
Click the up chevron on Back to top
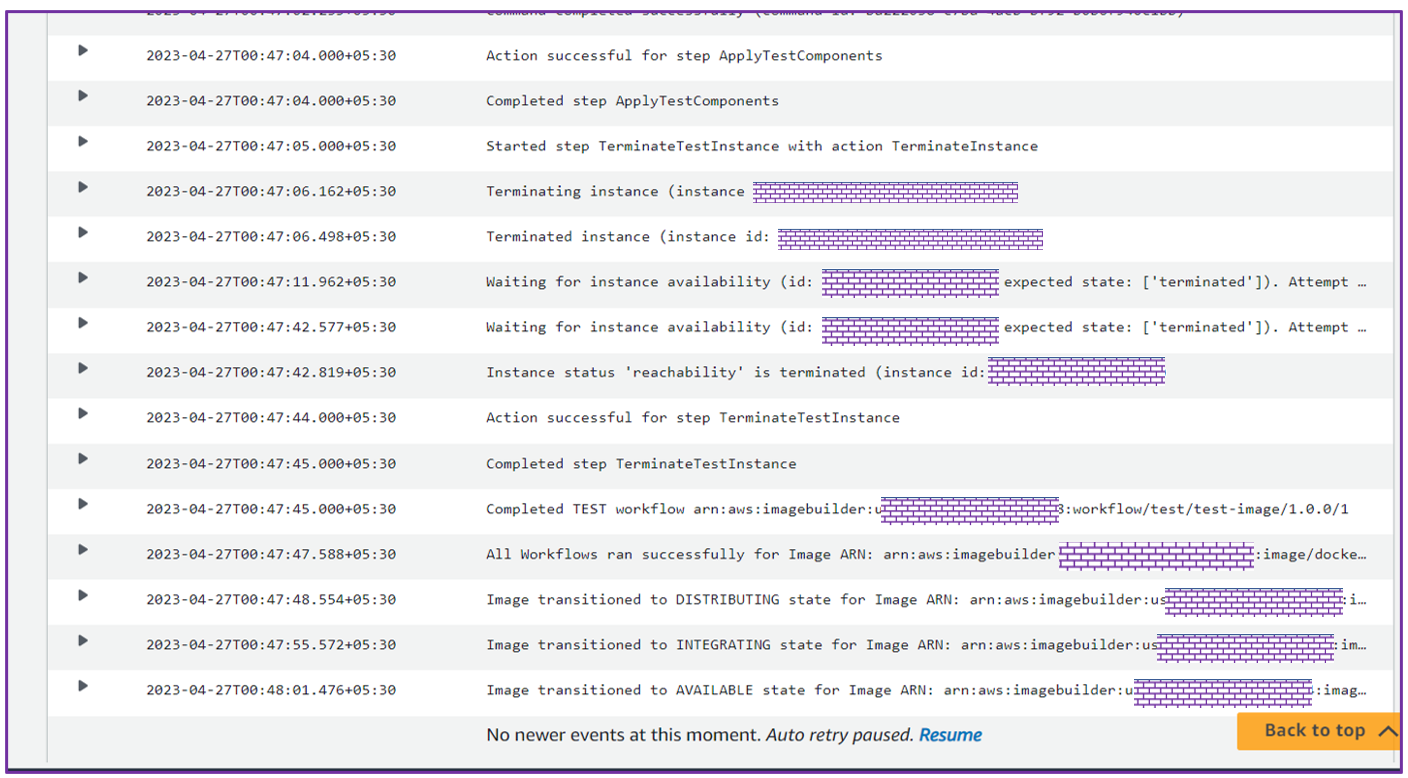click(1387, 732)
